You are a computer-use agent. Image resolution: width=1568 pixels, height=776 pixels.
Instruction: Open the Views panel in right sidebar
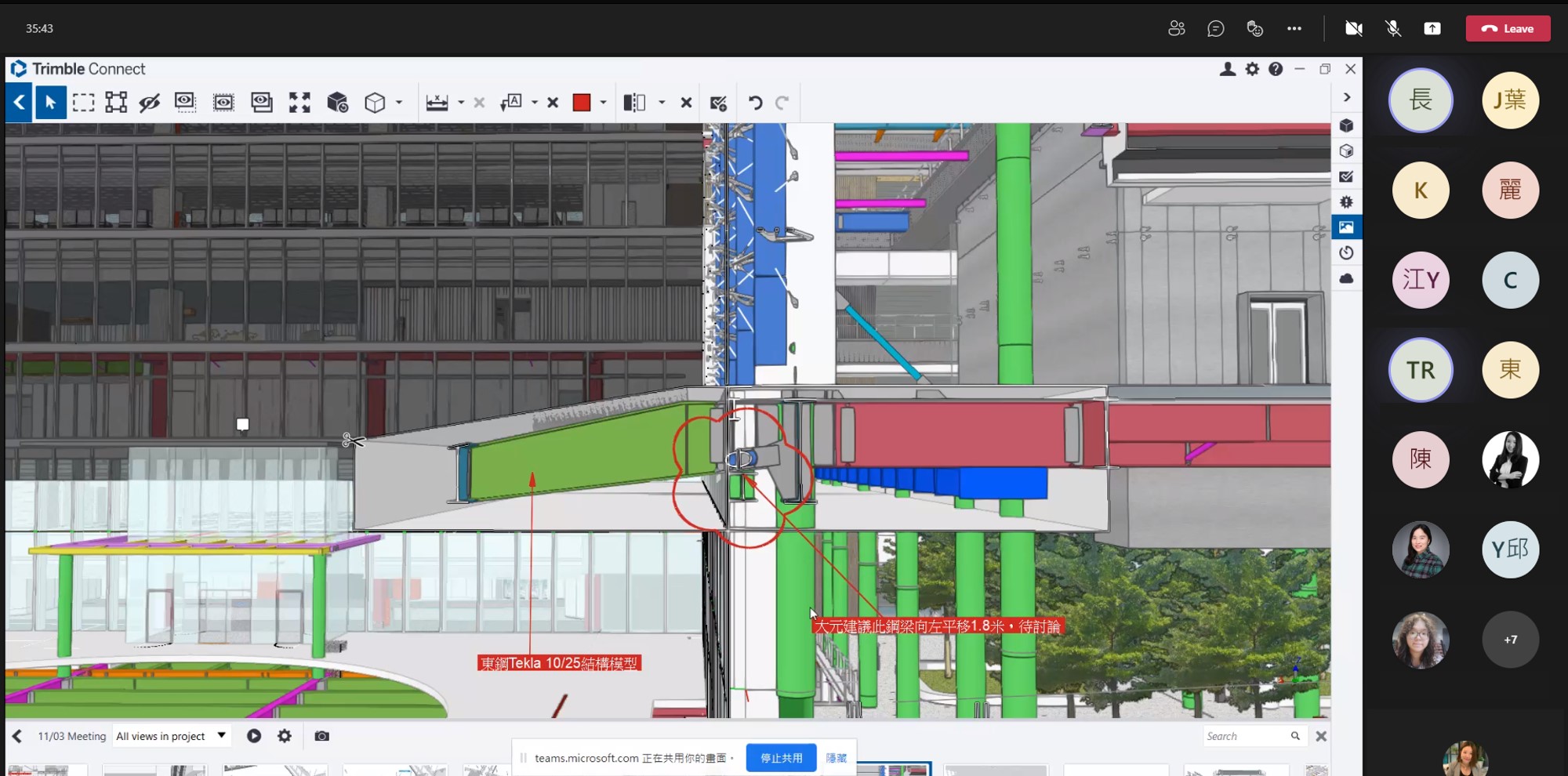pos(1346,227)
